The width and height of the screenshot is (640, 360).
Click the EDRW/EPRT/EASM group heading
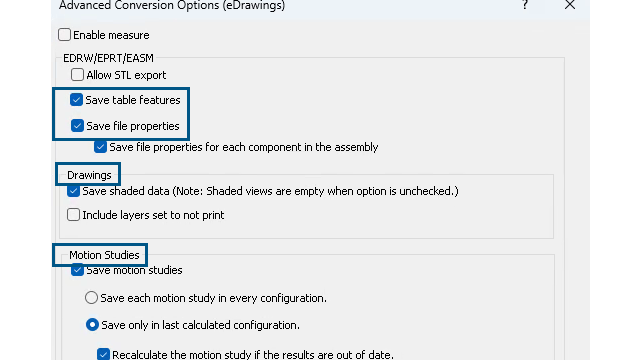tap(108, 58)
